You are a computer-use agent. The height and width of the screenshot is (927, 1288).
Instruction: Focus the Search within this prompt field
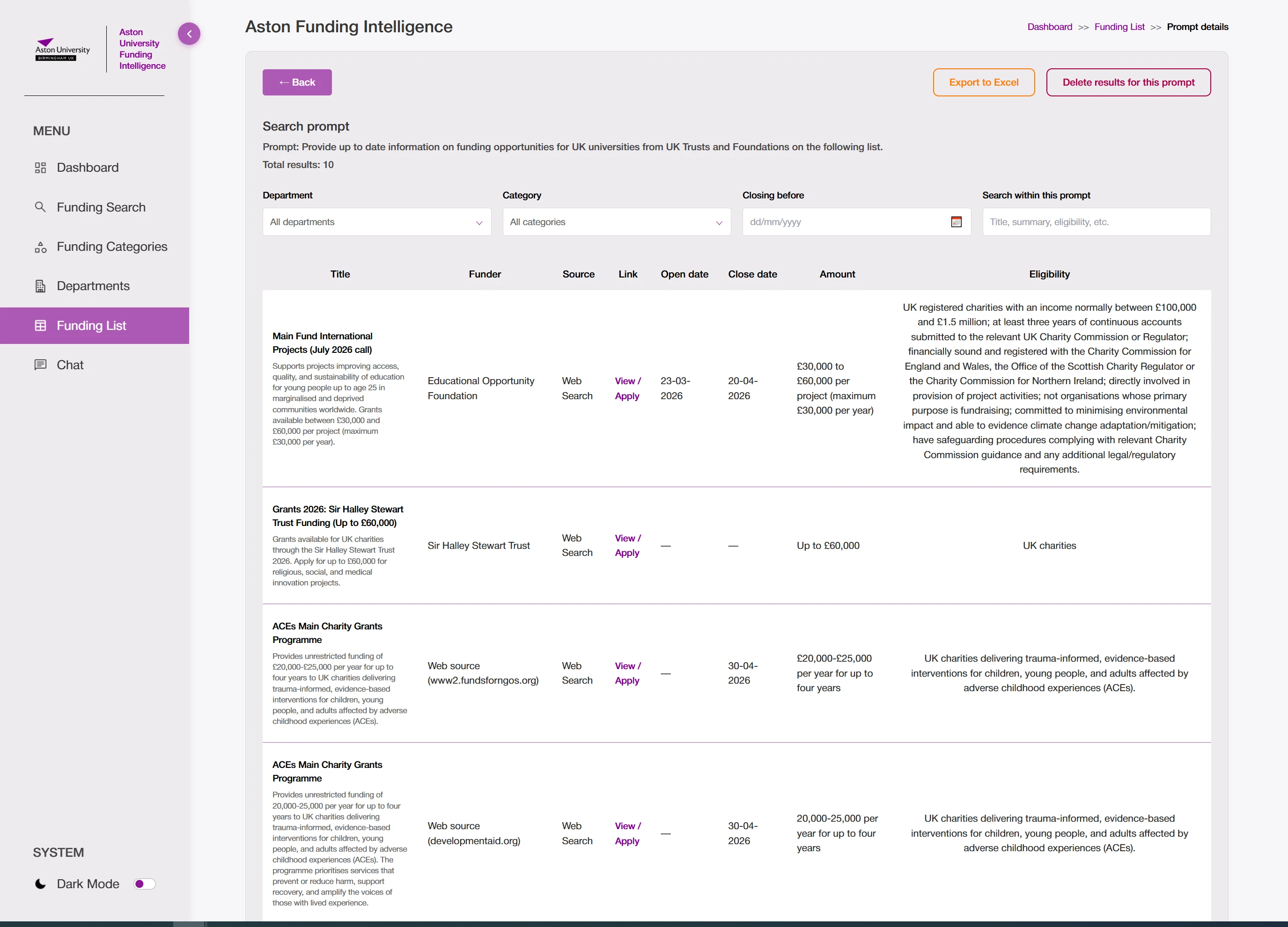click(1096, 222)
